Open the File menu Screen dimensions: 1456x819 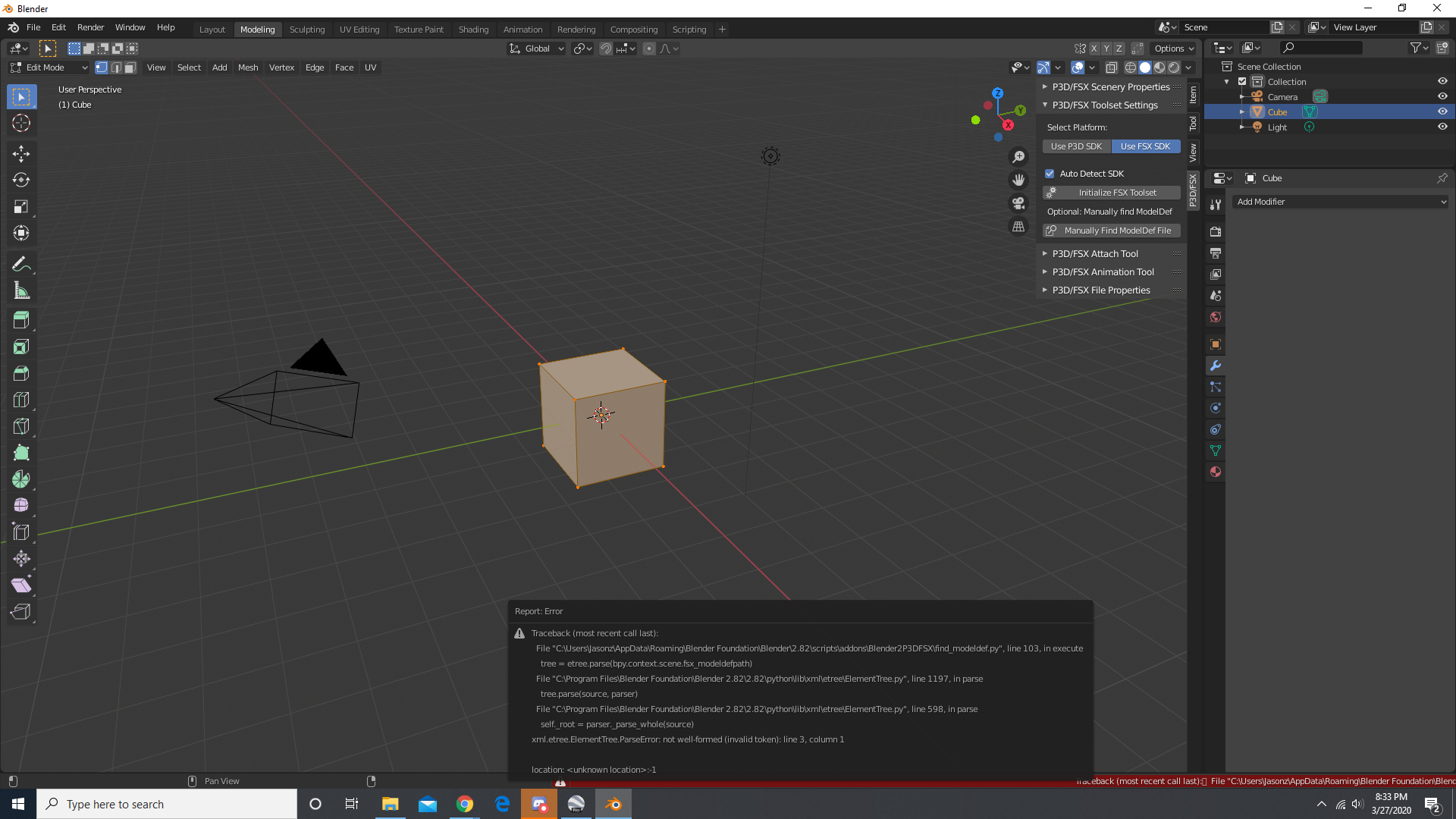coord(33,27)
